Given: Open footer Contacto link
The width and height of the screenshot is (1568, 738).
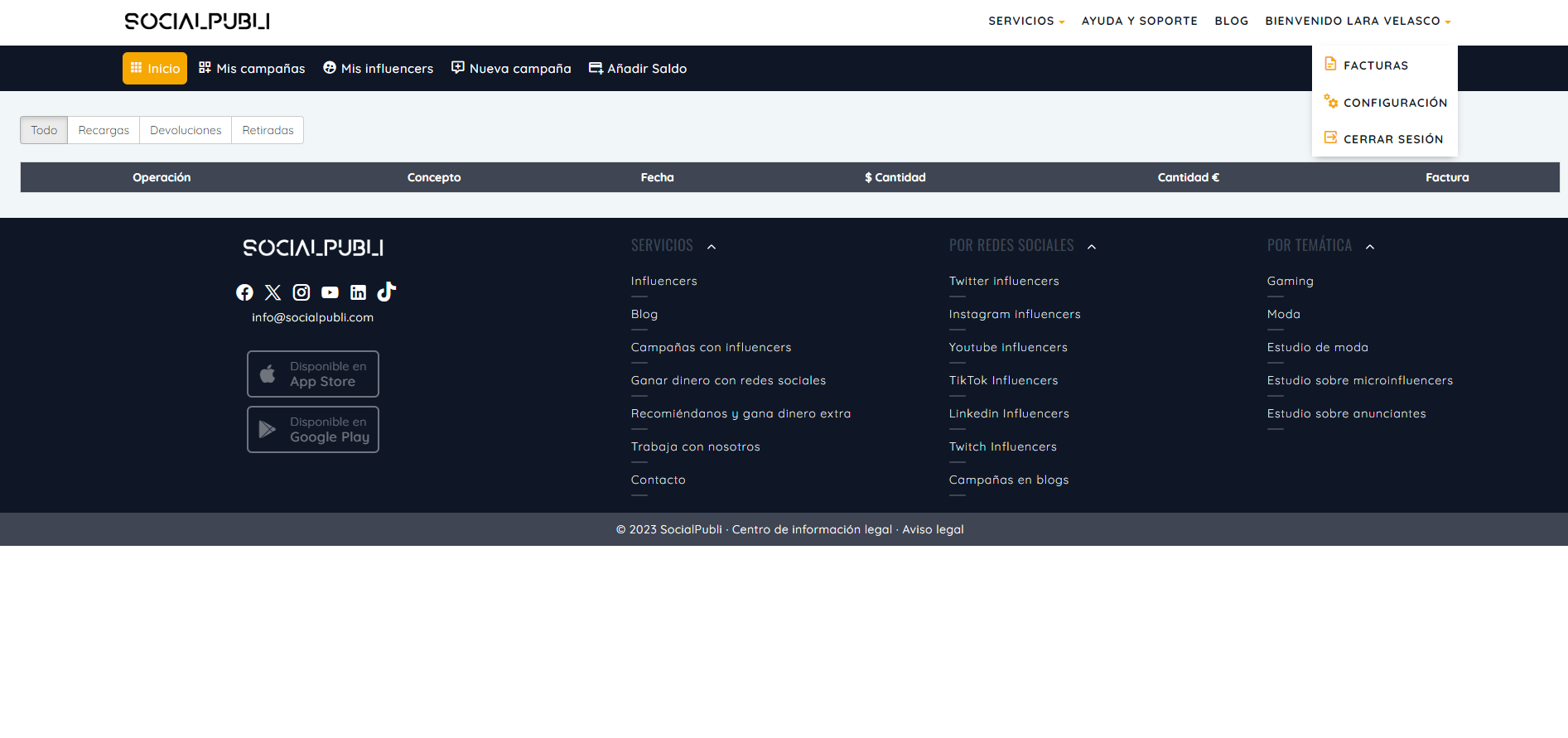Looking at the screenshot, I should (659, 480).
